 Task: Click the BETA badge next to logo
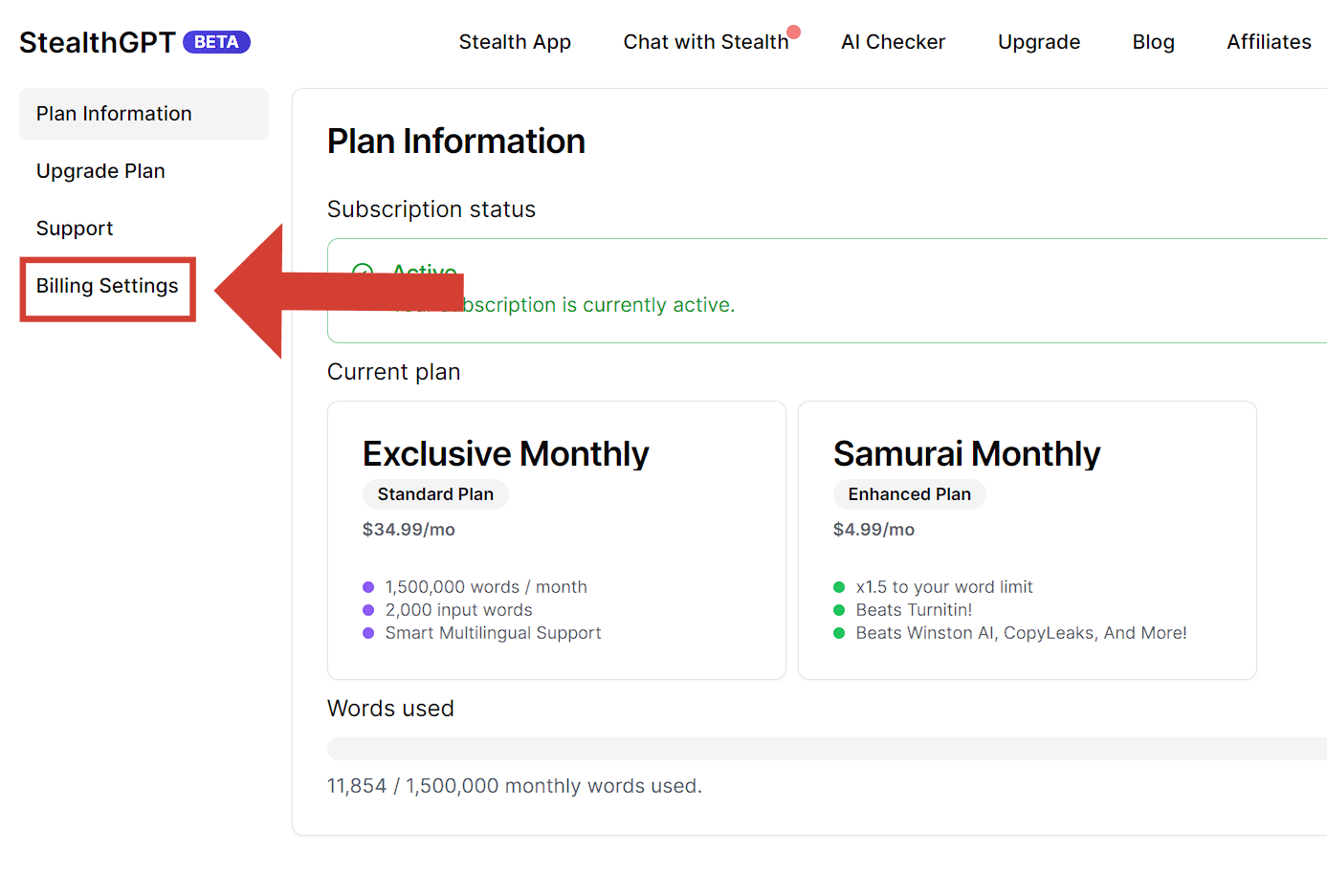[216, 42]
